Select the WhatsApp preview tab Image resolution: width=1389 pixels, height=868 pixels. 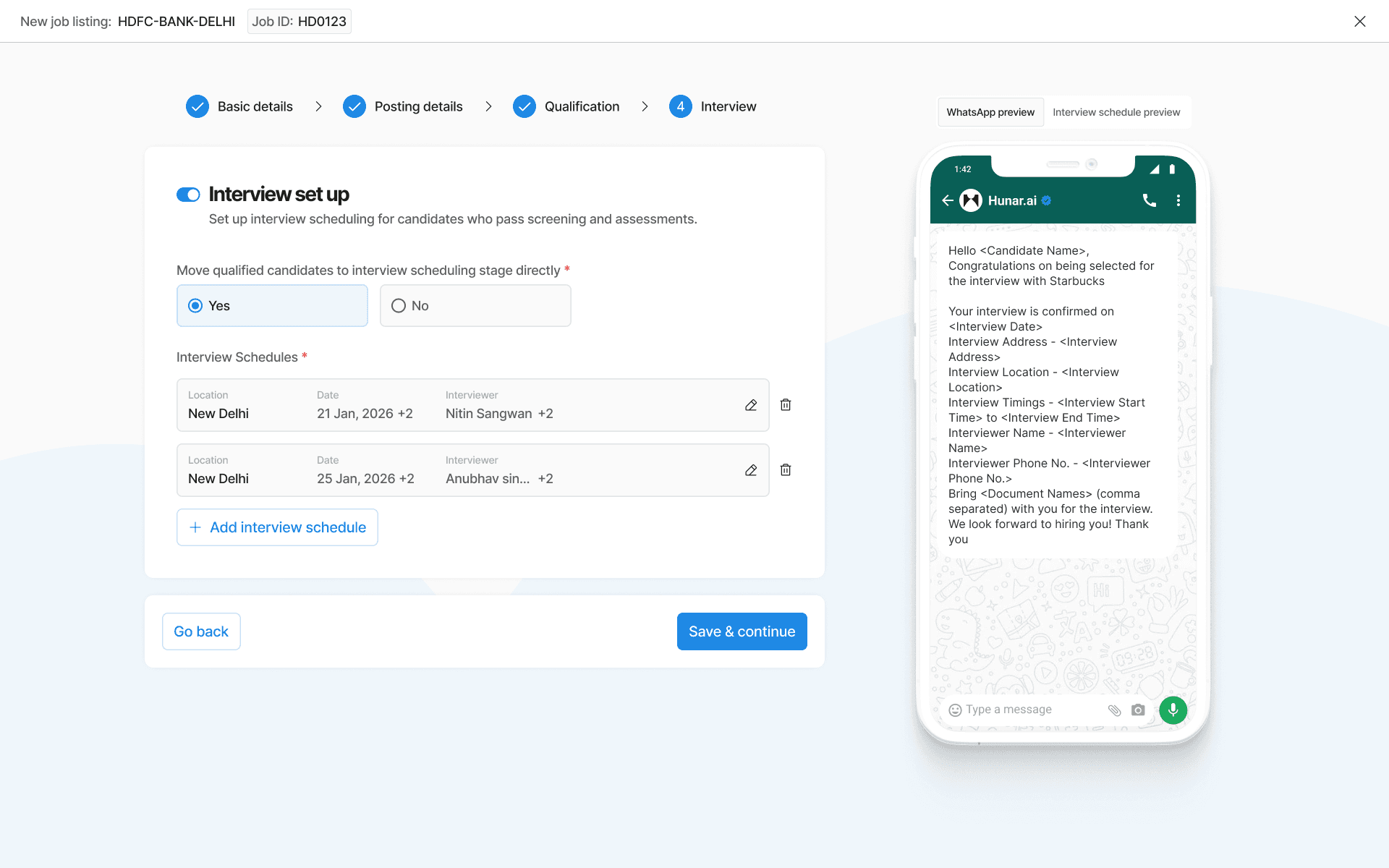tap(990, 112)
